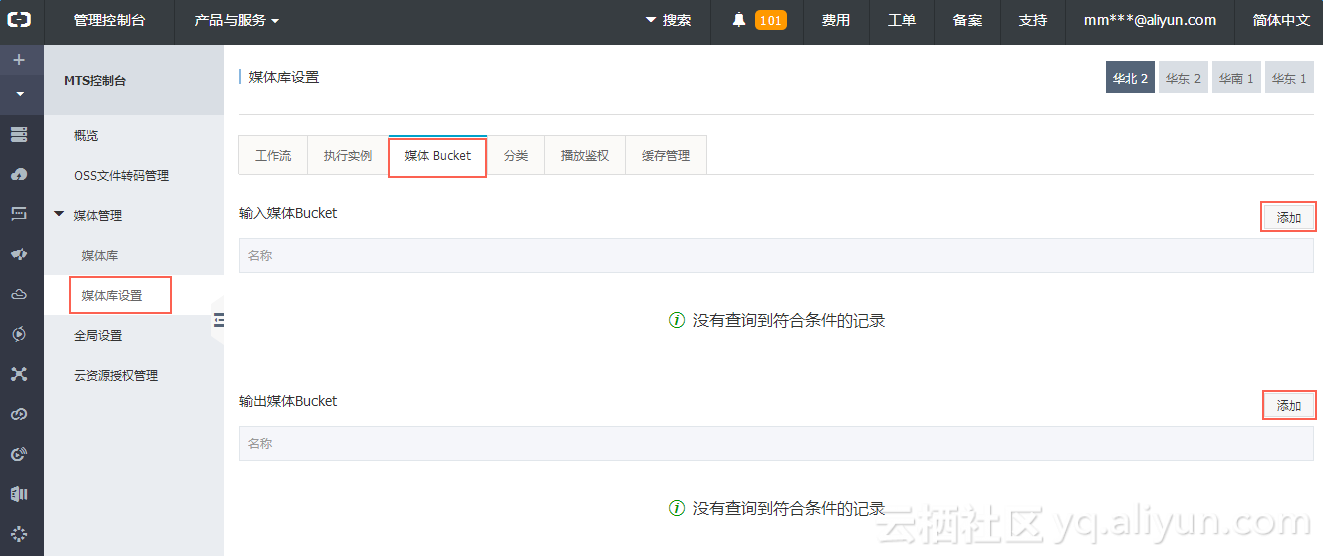1323x556 pixels.
Task: Switch to the 分类 tab
Action: 516,155
